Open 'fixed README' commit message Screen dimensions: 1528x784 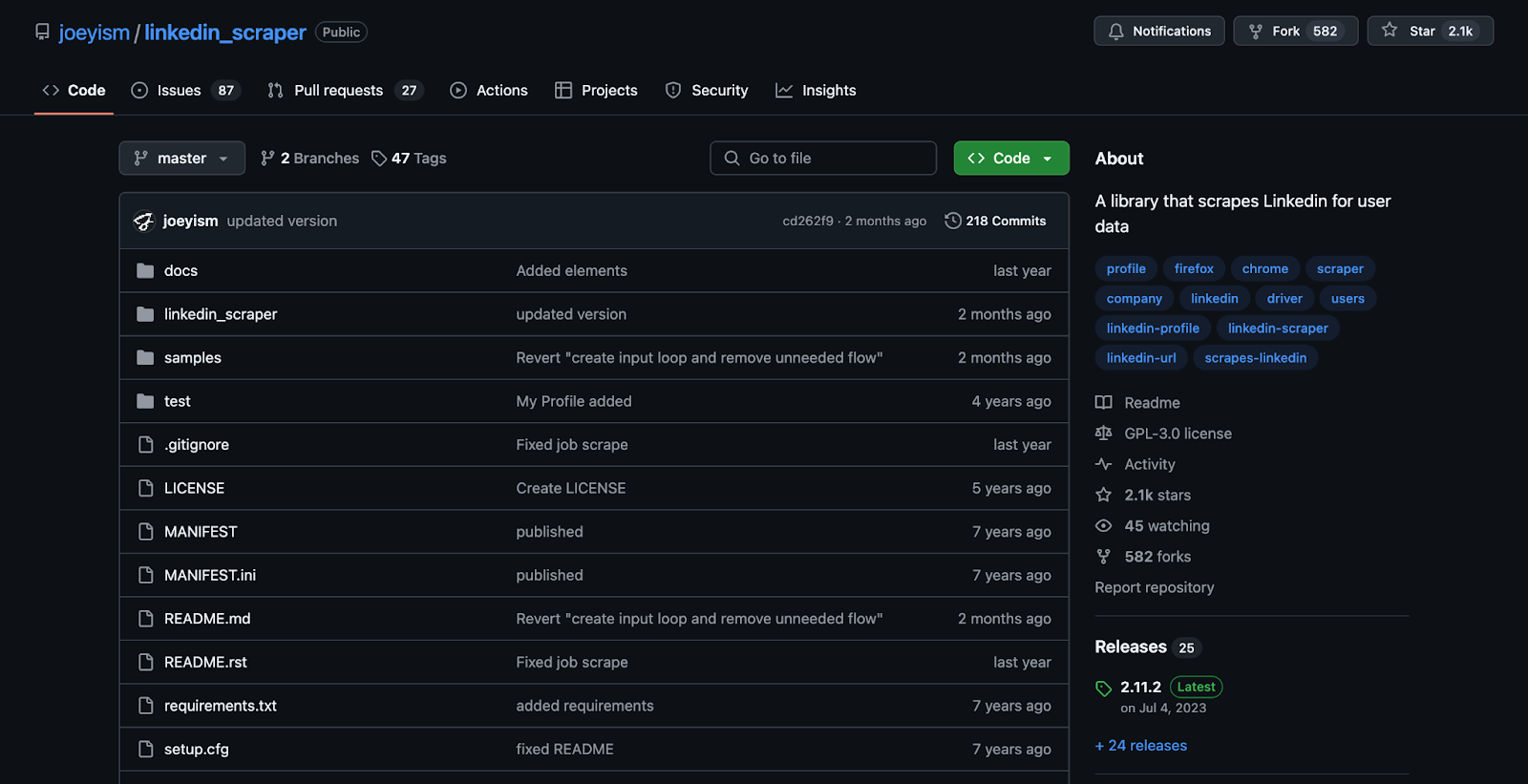(564, 750)
